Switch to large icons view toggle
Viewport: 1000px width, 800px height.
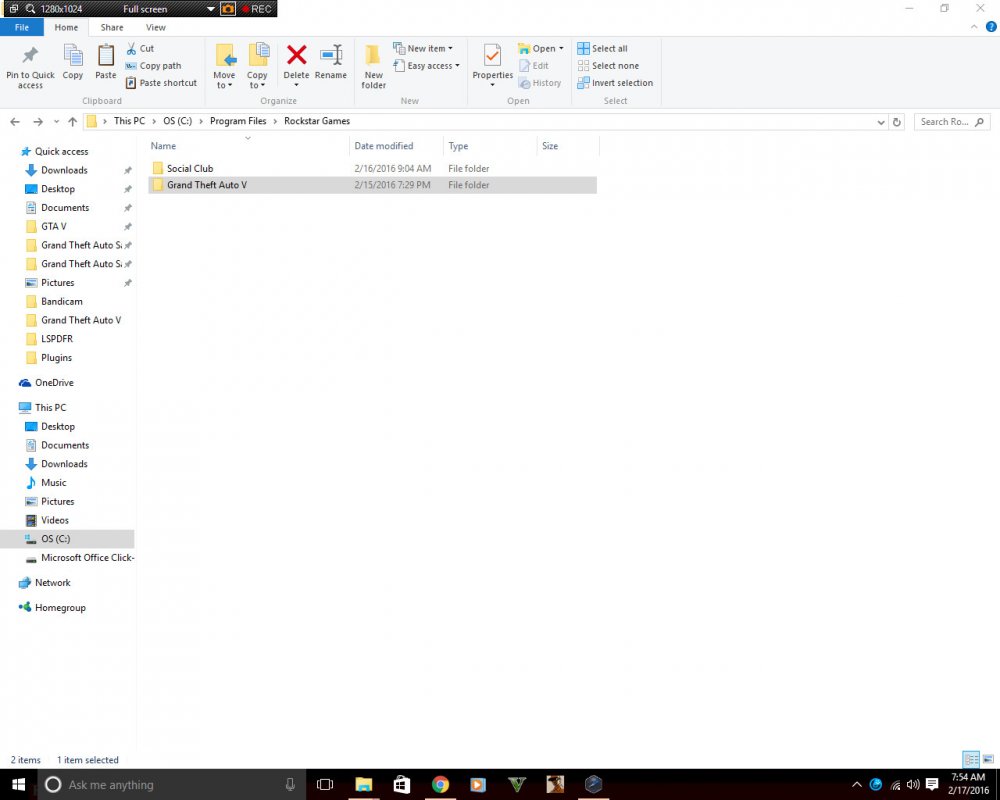[x=988, y=759]
